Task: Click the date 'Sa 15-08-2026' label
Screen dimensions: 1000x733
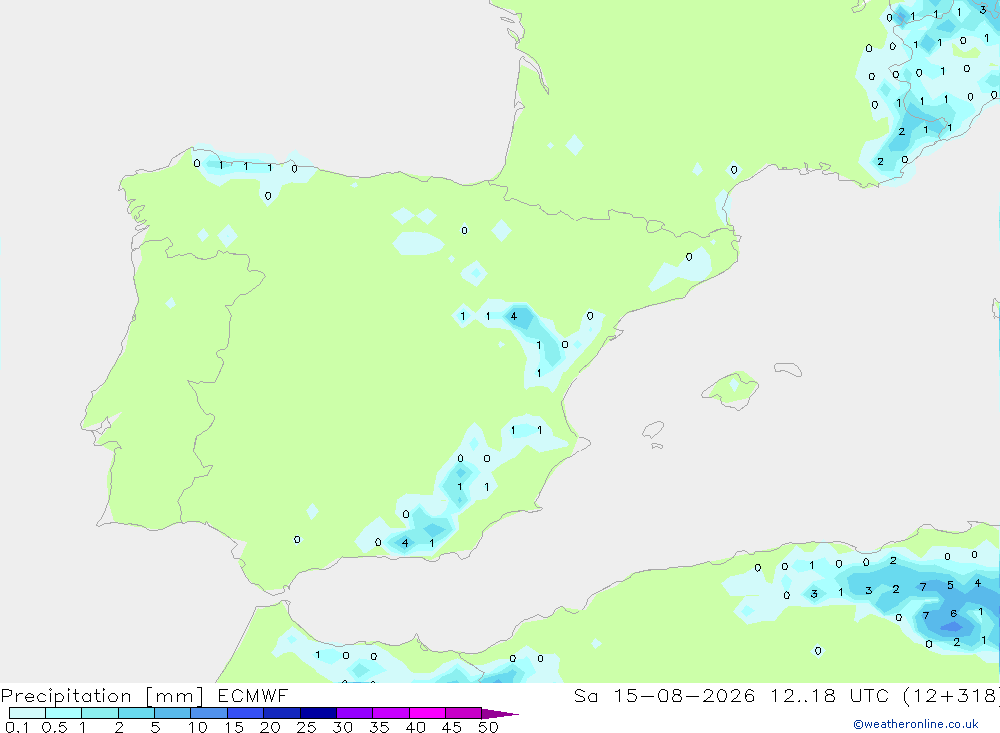Action: click(664, 696)
